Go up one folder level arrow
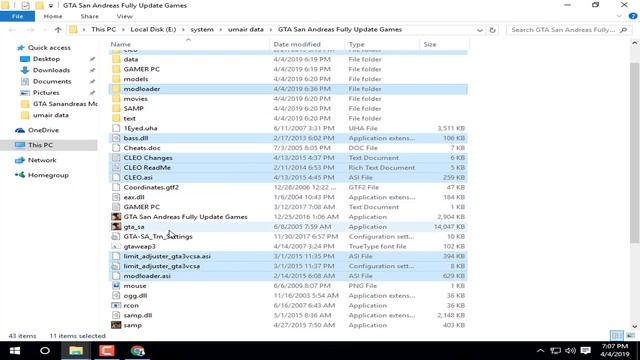This screenshot has height=360, width=640. [x=58, y=30]
